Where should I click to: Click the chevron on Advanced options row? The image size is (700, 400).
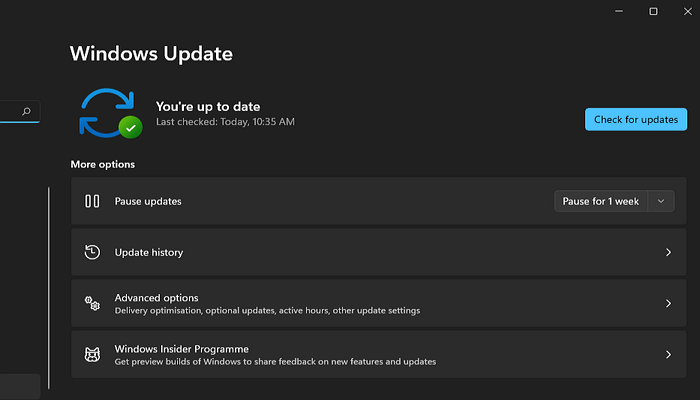(x=668, y=304)
